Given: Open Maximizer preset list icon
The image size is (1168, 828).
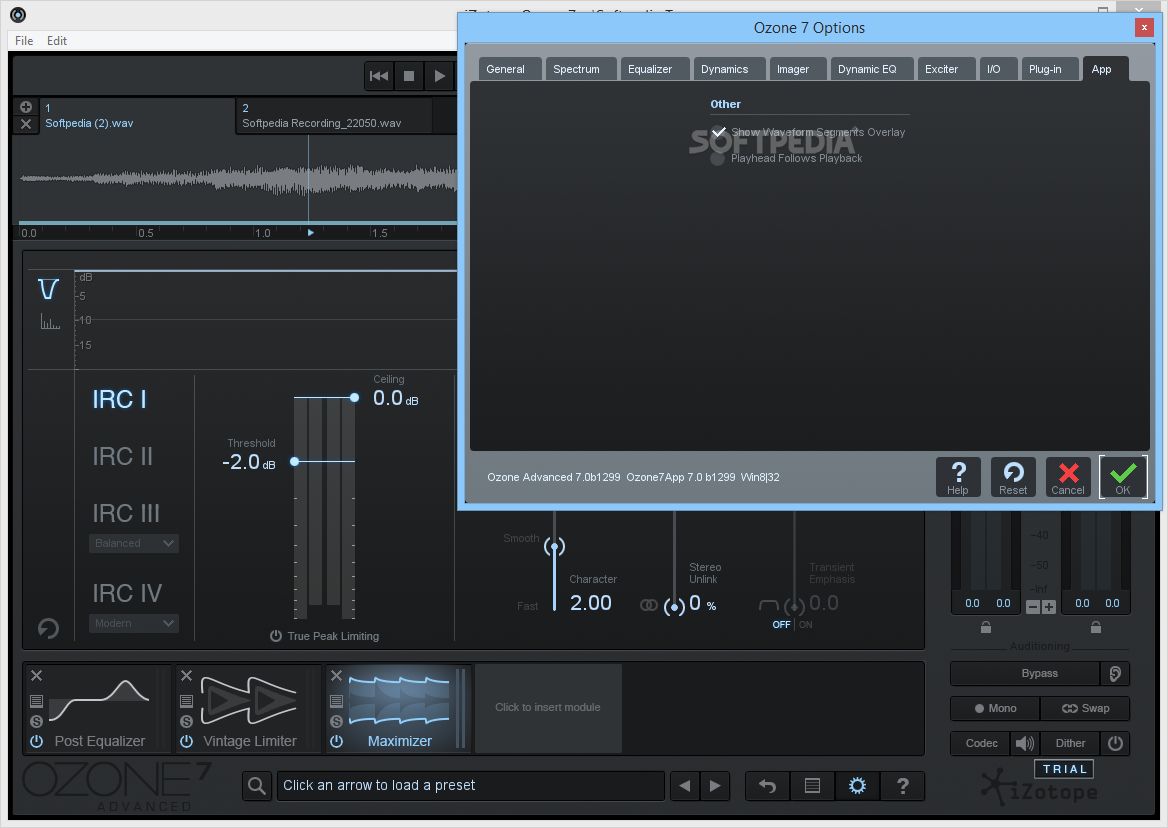Looking at the screenshot, I should pos(336,701).
